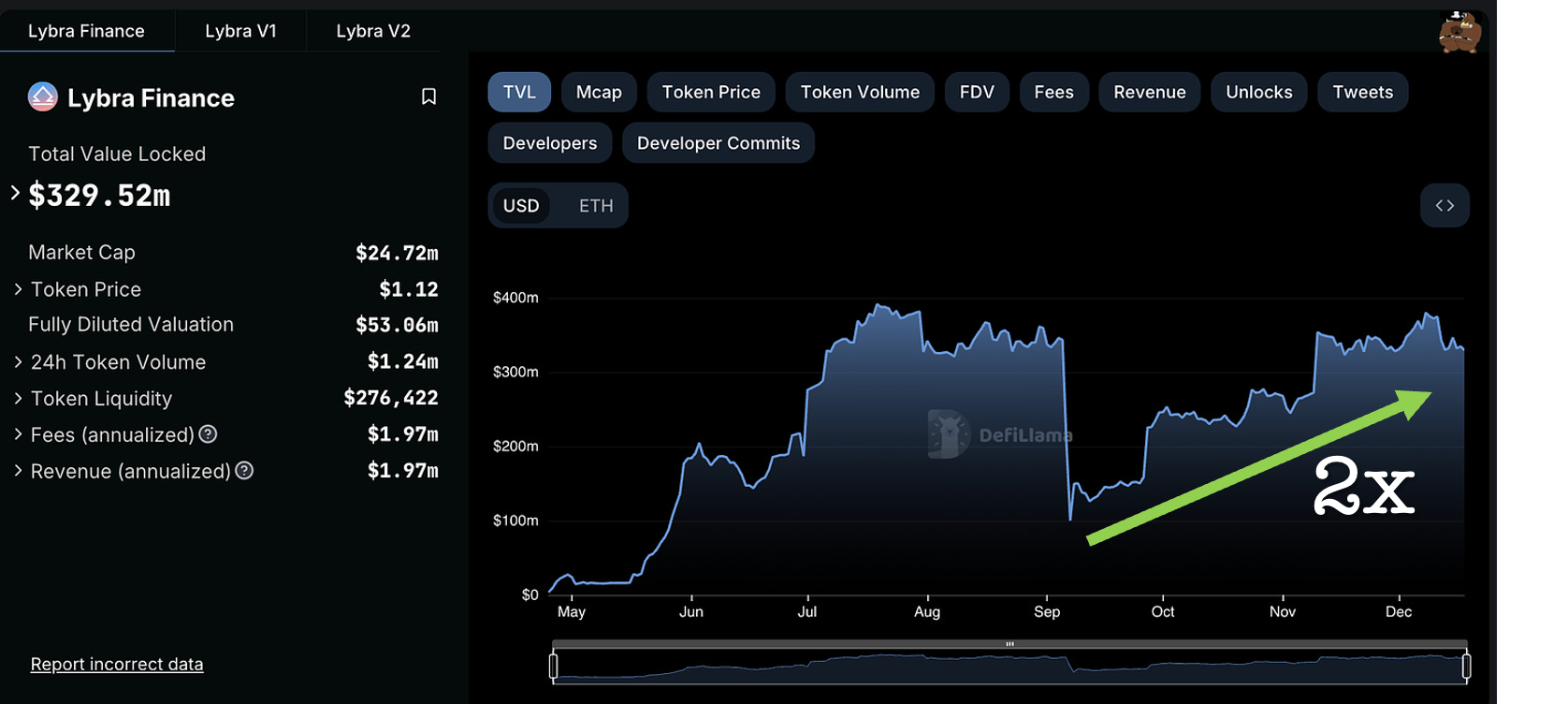Bookmark Lybra Finance protocol

pos(428,96)
